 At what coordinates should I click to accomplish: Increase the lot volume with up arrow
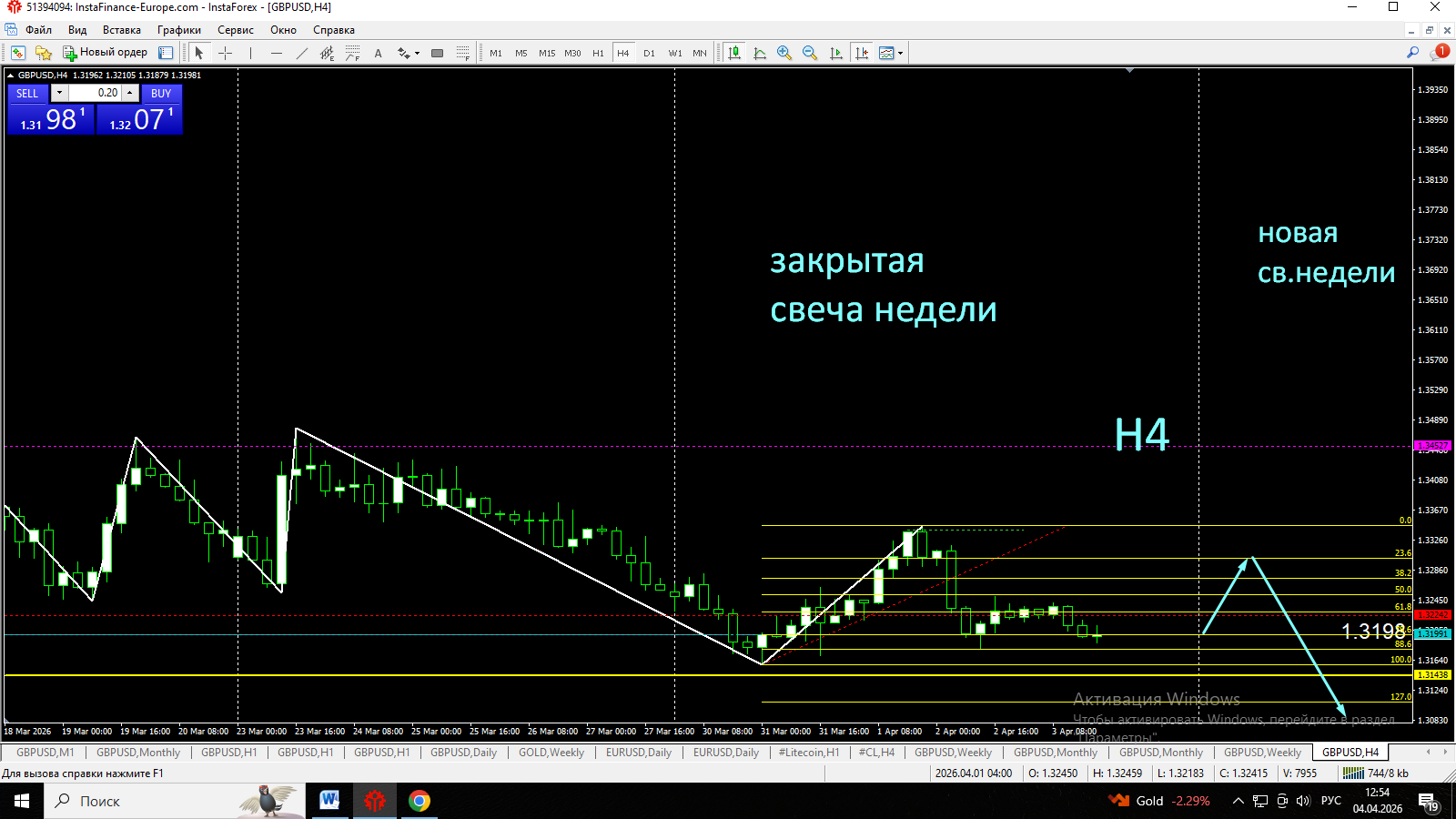pyautogui.click(x=130, y=93)
